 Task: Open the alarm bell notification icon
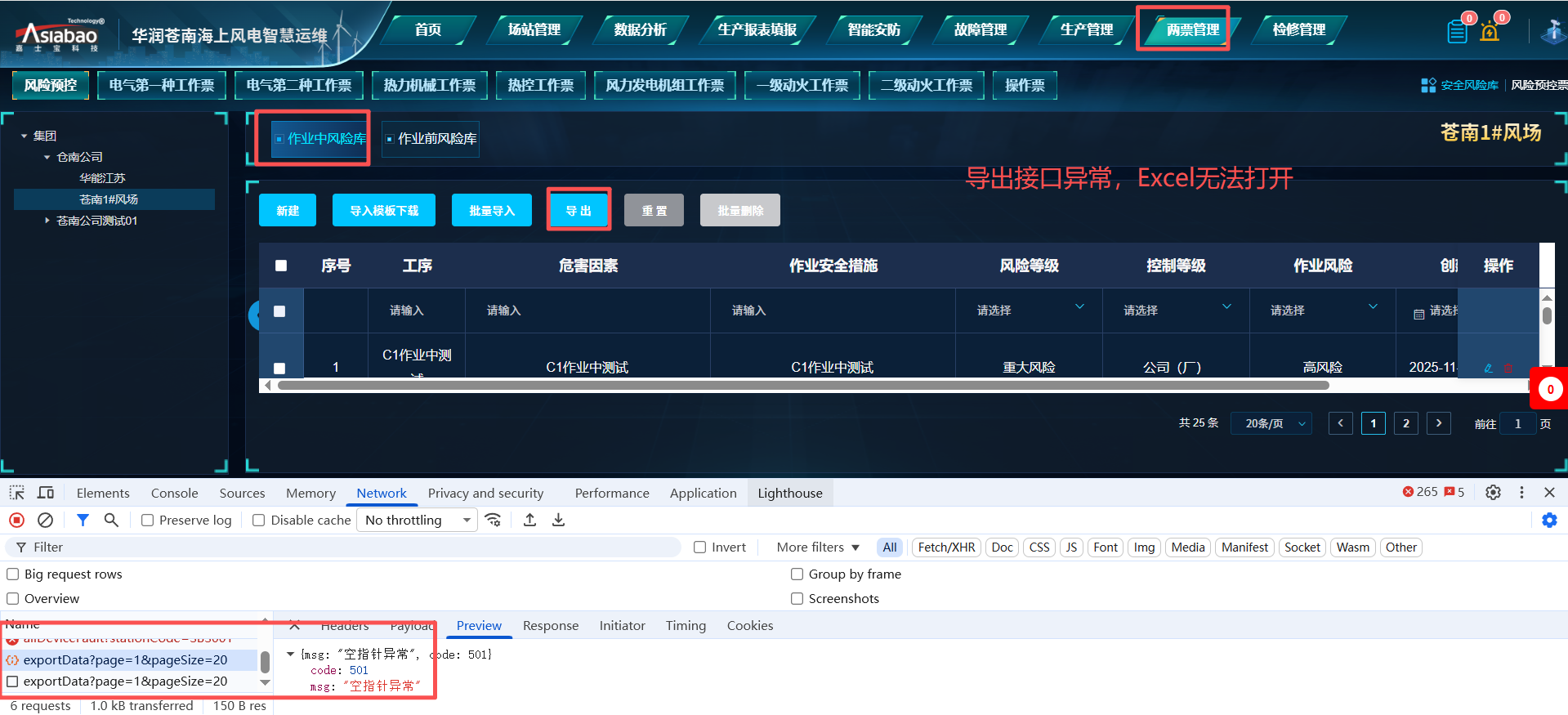click(1490, 31)
